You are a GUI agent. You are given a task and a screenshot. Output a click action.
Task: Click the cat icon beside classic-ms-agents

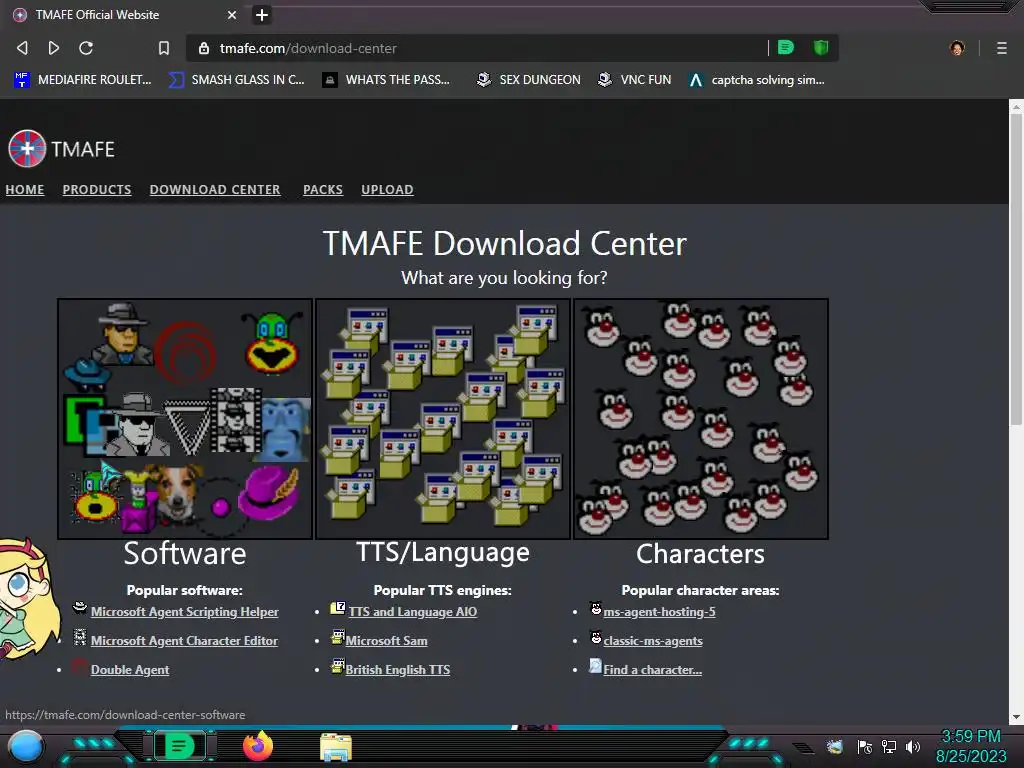tap(596, 637)
